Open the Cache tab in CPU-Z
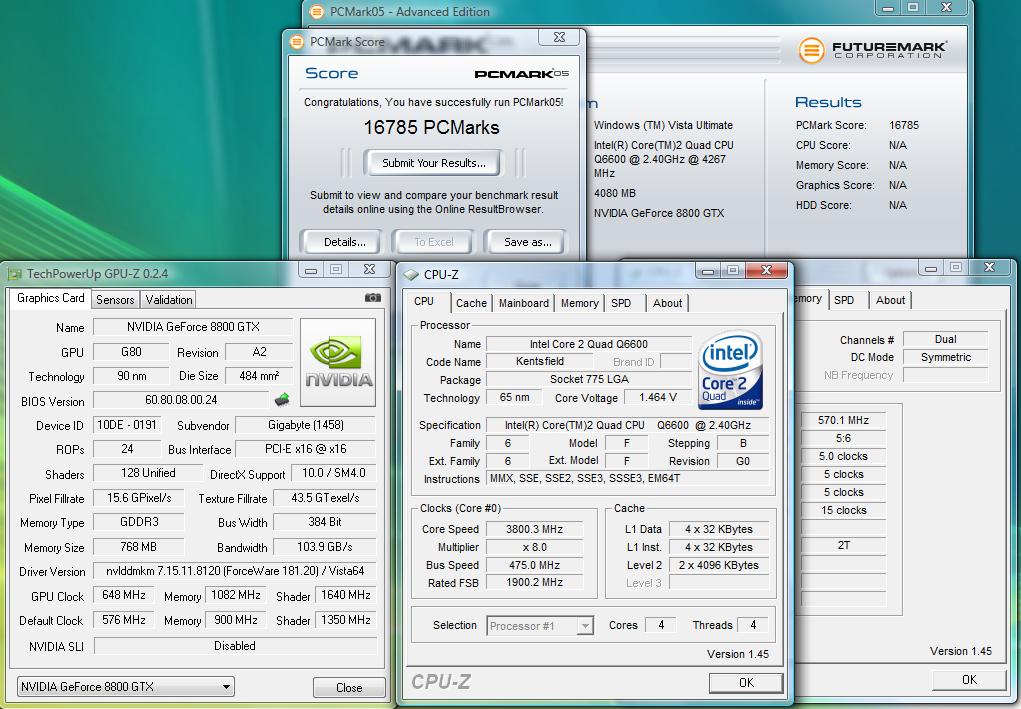Screen dimensions: 1021x709 coord(471,303)
